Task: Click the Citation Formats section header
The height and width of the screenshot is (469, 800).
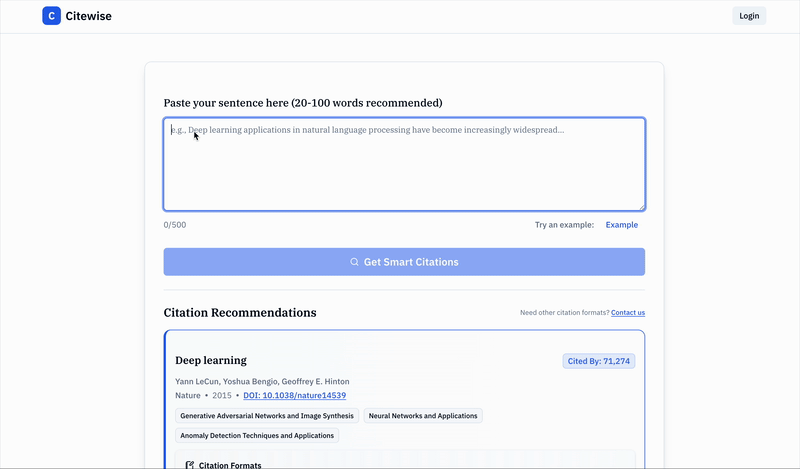Action: 230,465
